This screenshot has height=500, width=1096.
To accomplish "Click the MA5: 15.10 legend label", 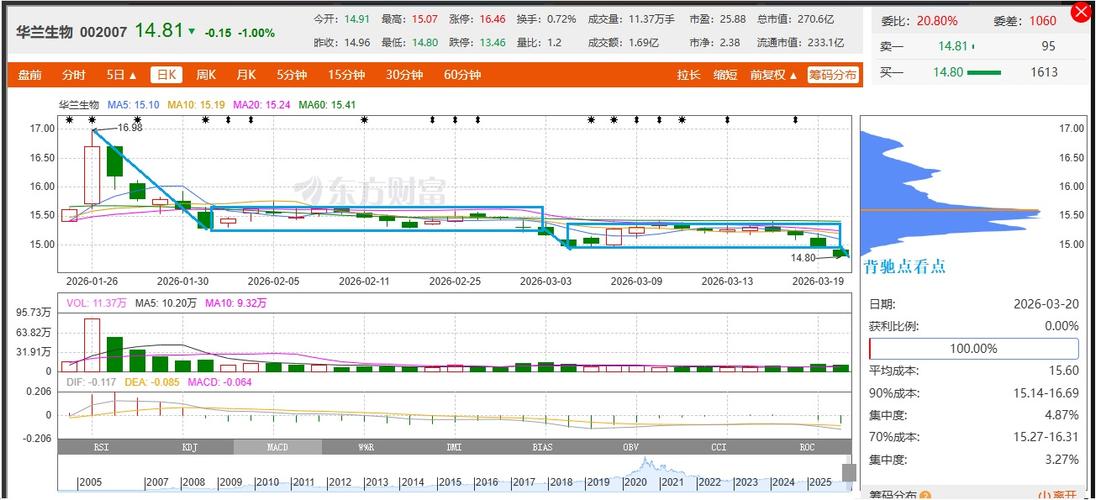I will [x=134, y=105].
